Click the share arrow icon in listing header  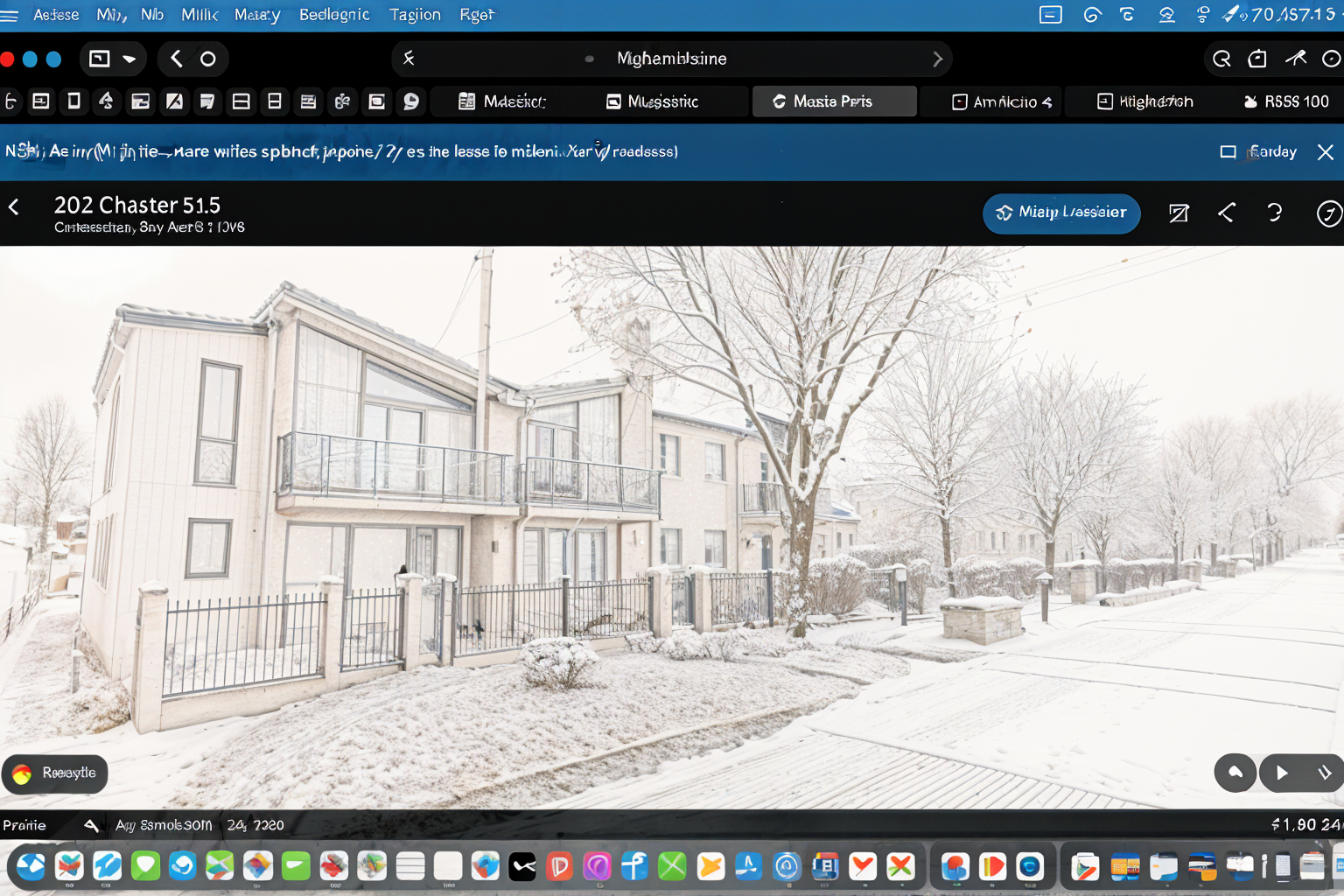point(1227,213)
